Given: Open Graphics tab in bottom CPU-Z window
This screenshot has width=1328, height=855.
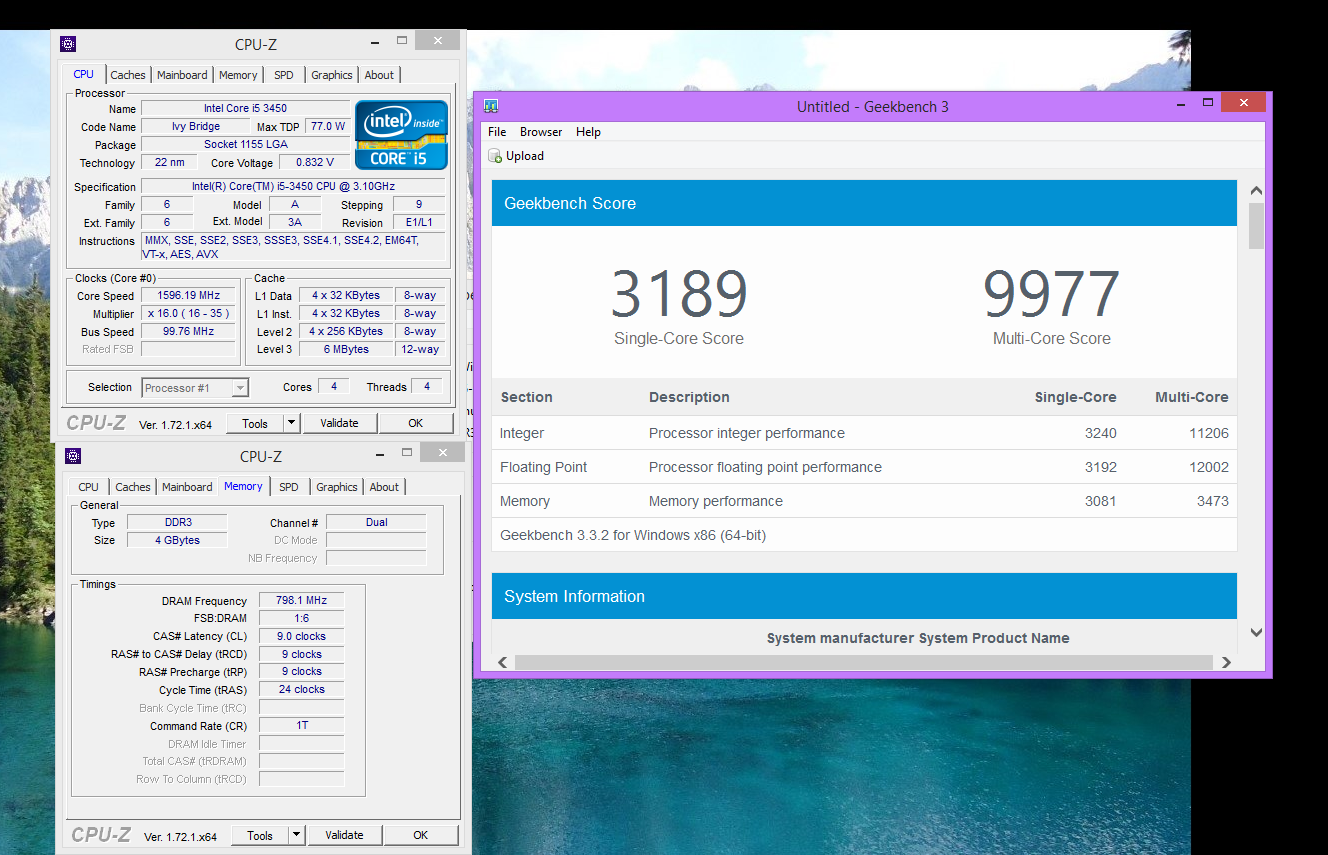Looking at the screenshot, I should click(336, 487).
